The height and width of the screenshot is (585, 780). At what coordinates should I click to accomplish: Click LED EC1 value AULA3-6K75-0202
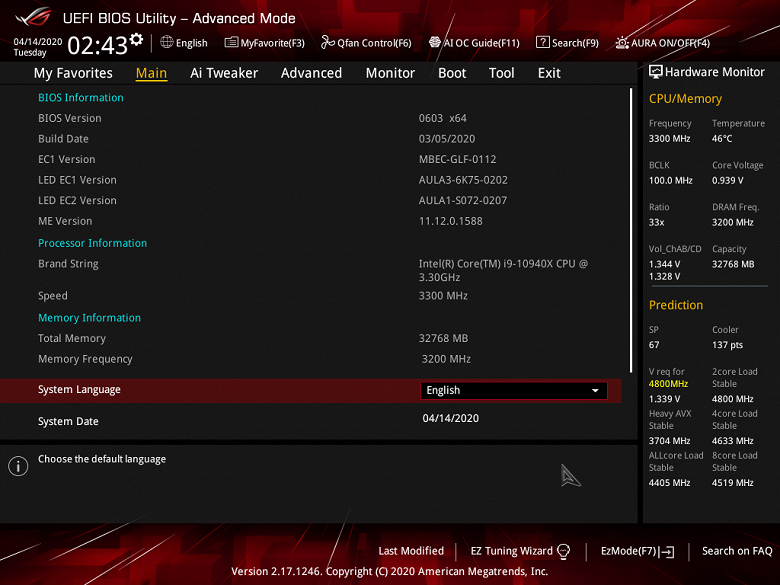coord(463,180)
